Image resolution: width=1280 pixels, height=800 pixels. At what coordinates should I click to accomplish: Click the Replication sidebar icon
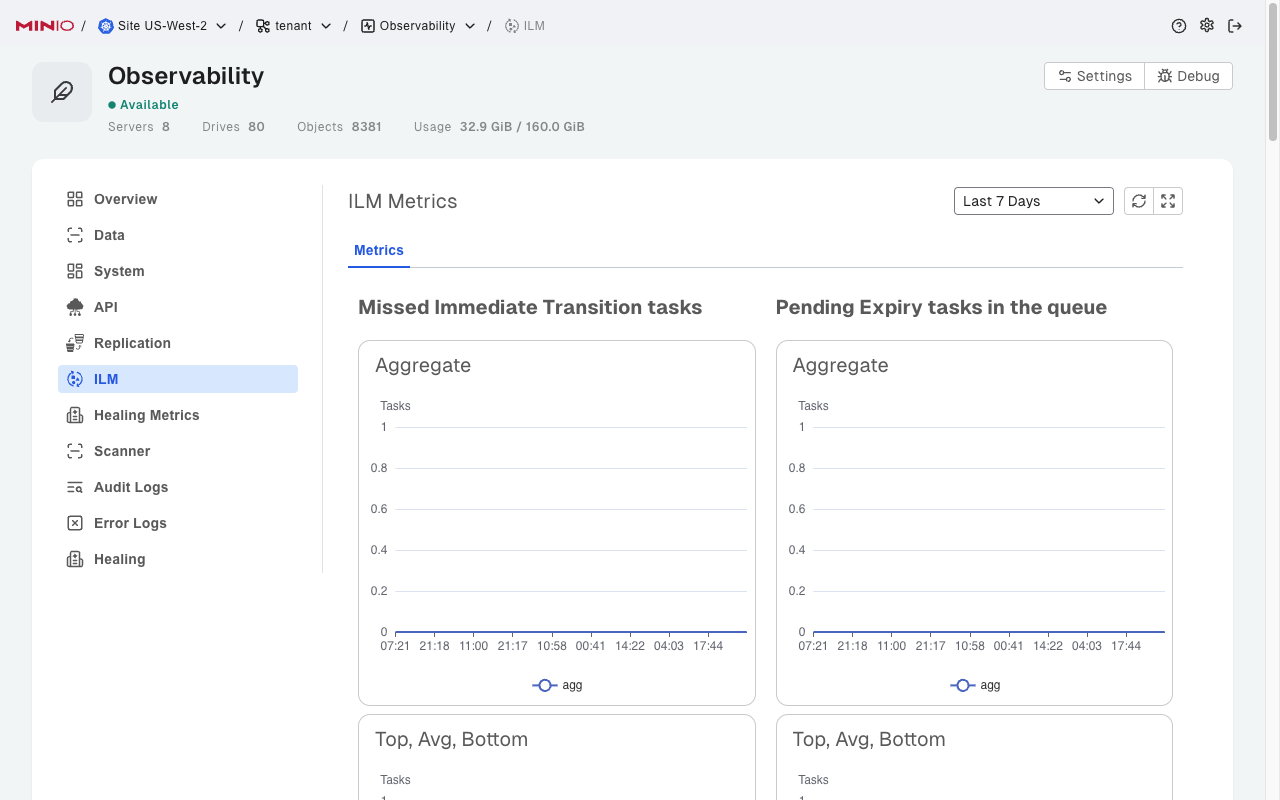[75, 343]
